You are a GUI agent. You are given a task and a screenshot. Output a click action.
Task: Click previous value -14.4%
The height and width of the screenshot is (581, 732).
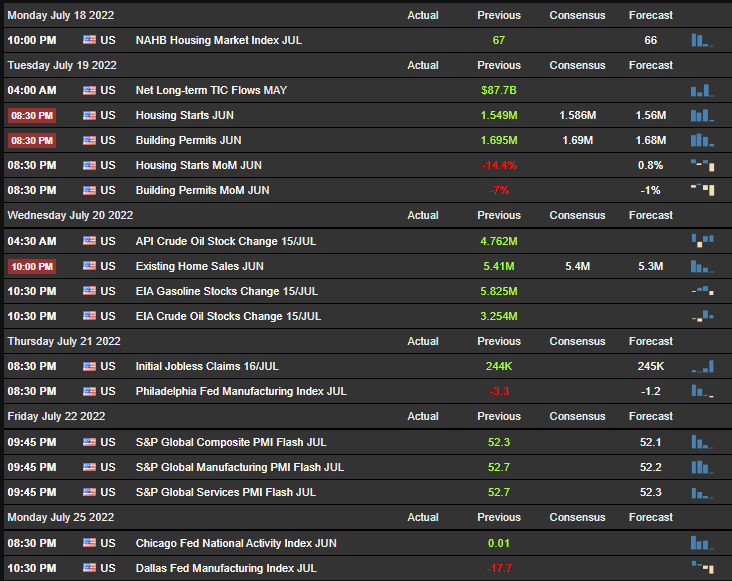pos(499,165)
